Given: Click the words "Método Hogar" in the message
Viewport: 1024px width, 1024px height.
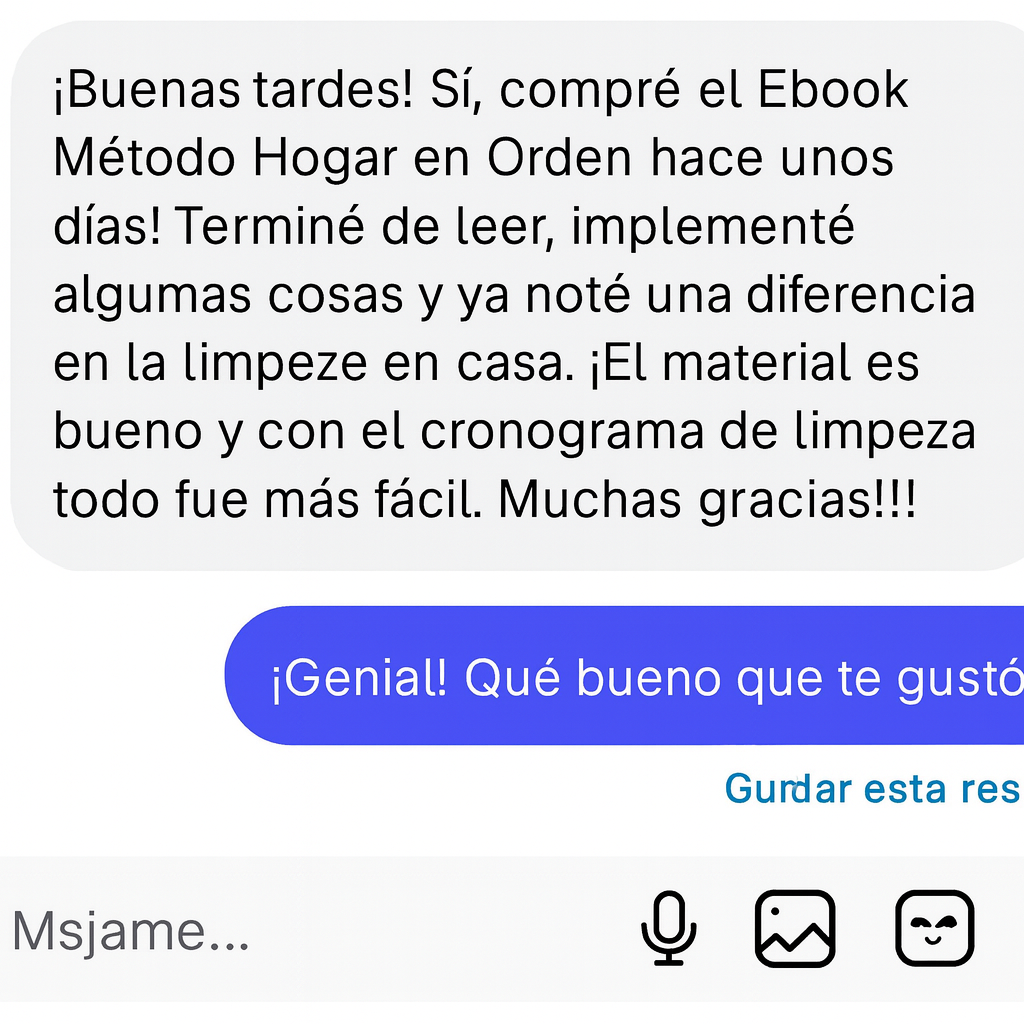Looking at the screenshot, I should pyautogui.click(x=225, y=158).
